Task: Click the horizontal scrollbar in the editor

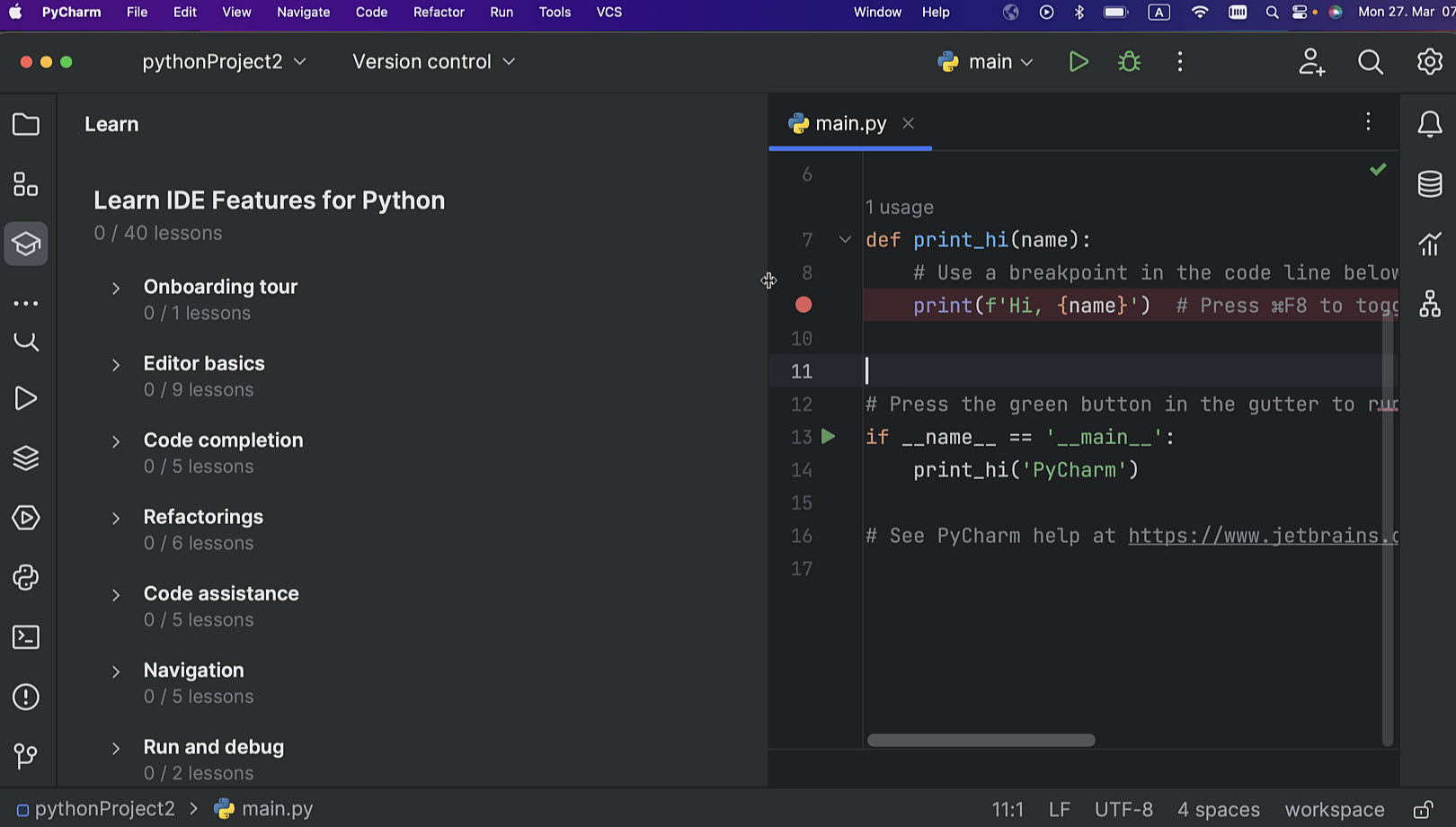Action: pyautogui.click(x=981, y=741)
